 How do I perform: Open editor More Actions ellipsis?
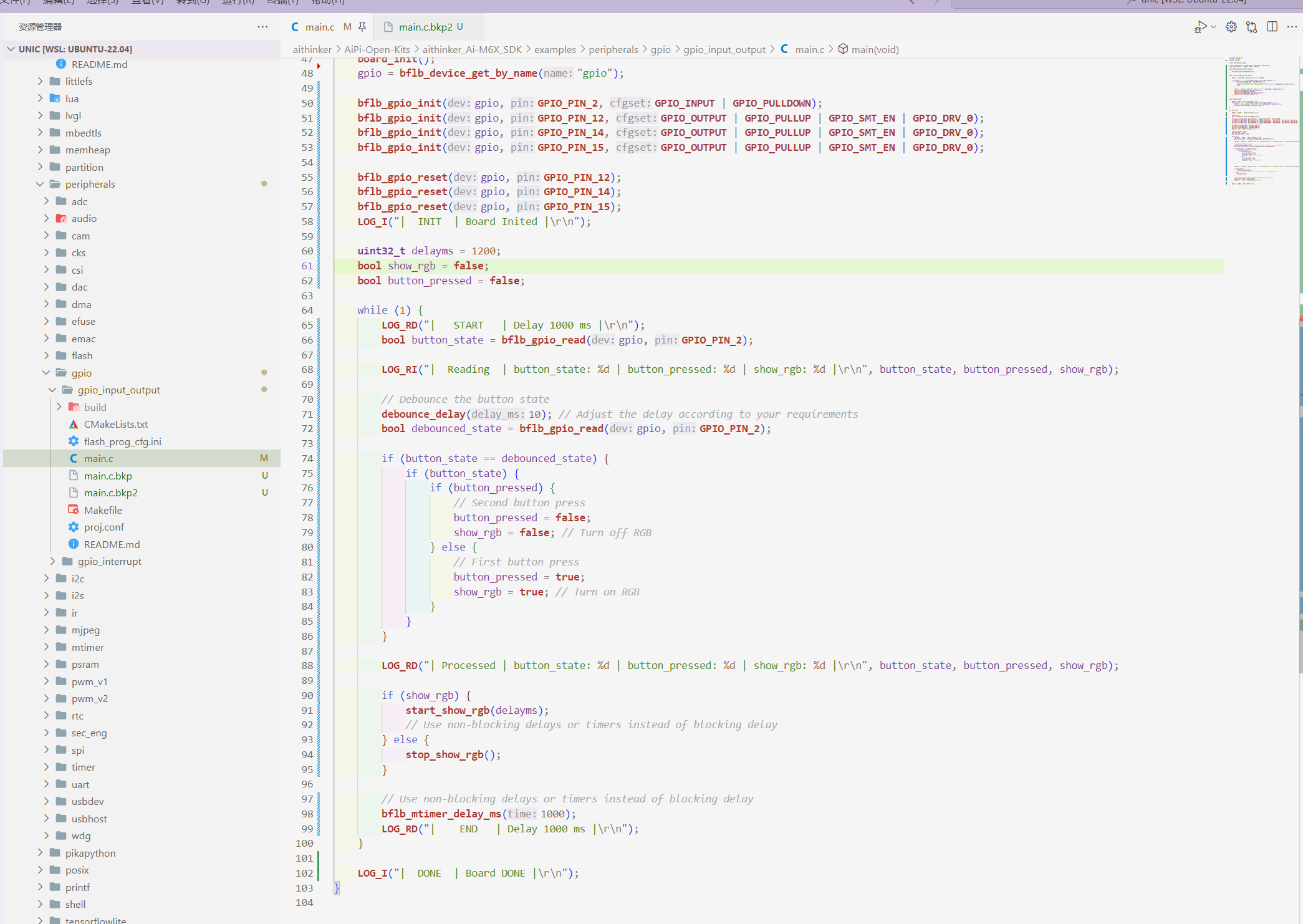[1292, 27]
